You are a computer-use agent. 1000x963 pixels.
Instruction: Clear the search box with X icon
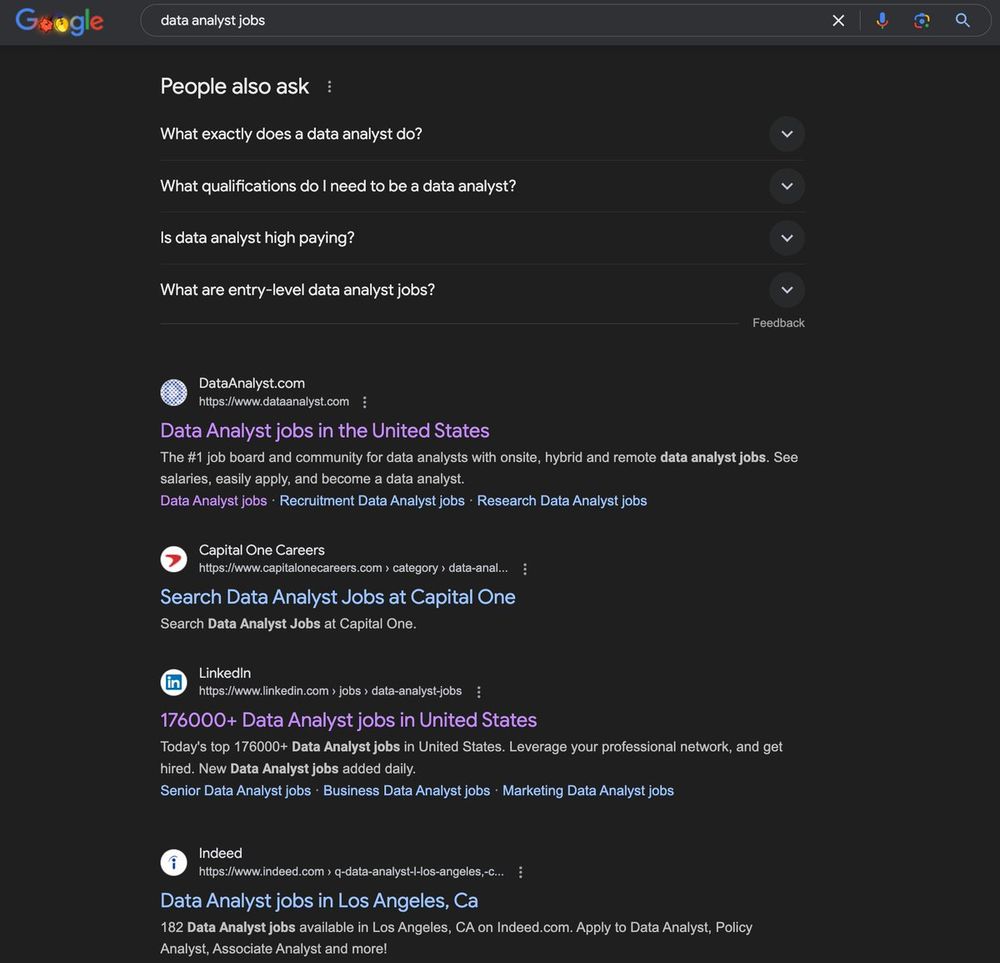[x=838, y=20]
